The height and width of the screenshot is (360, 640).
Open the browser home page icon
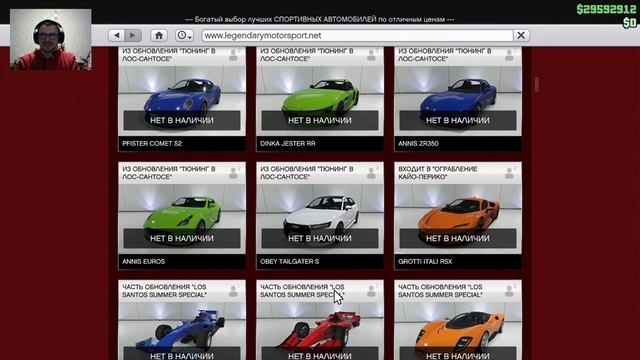click(159, 36)
